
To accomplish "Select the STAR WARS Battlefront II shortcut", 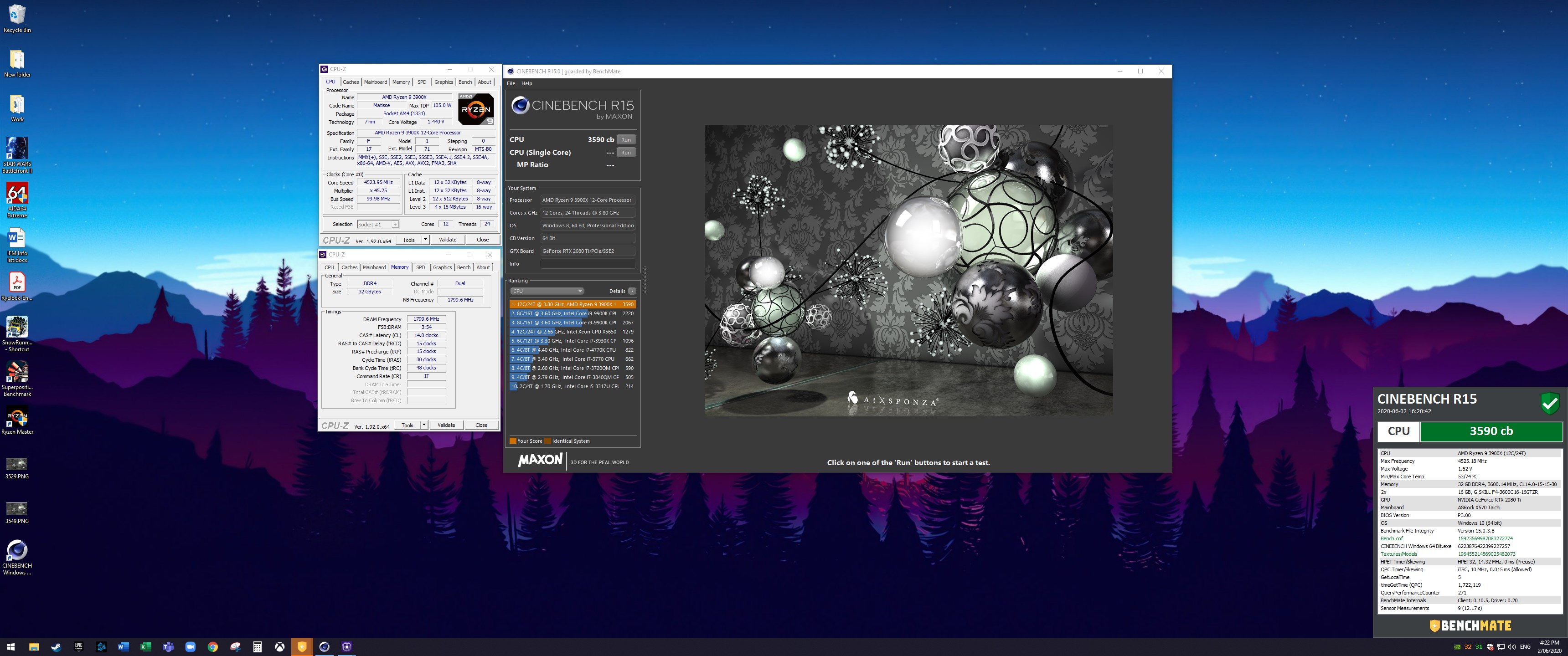I will click(x=17, y=155).
